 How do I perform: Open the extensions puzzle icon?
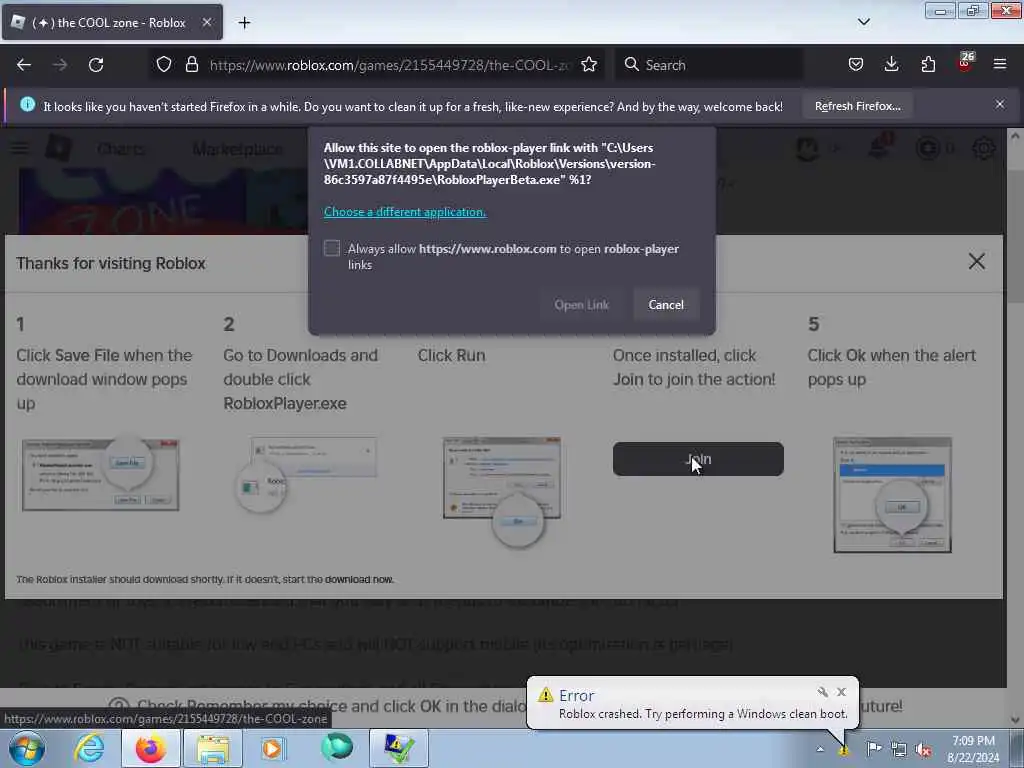click(x=928, y=65)
